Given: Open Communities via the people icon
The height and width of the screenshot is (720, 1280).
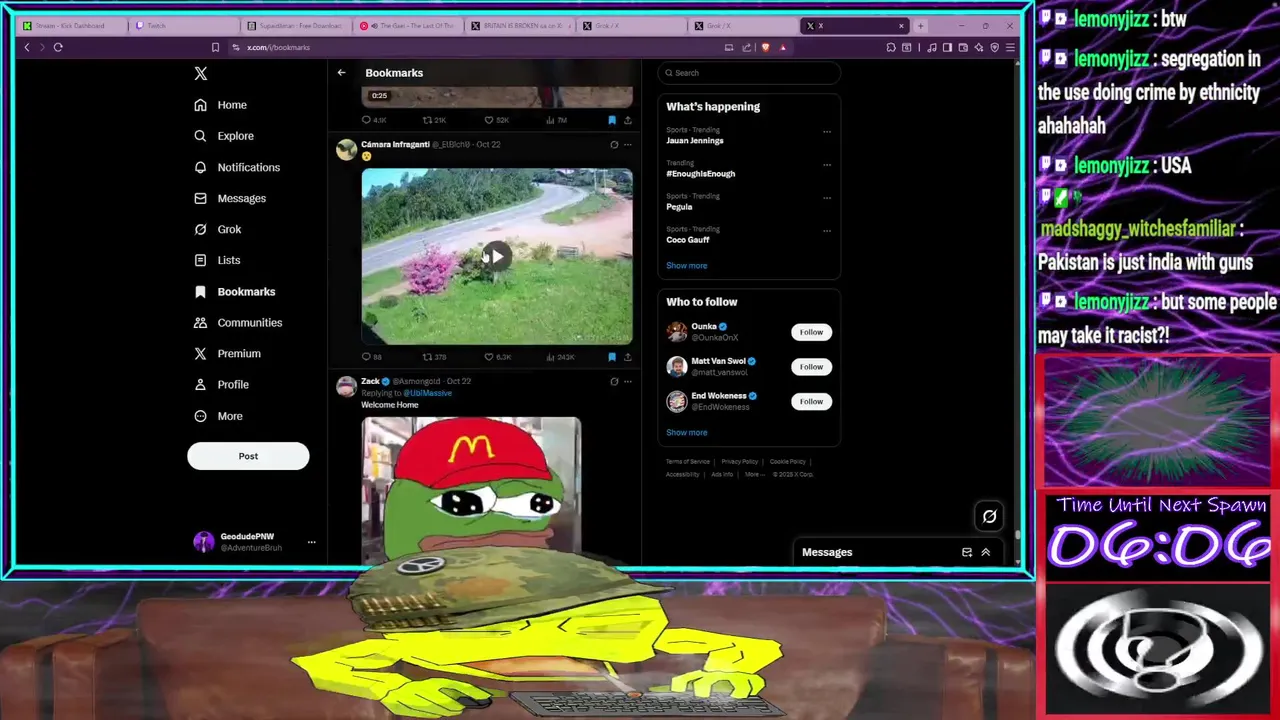Looking at the screenshot, I should pyautogui.click(x=201, y=322).
